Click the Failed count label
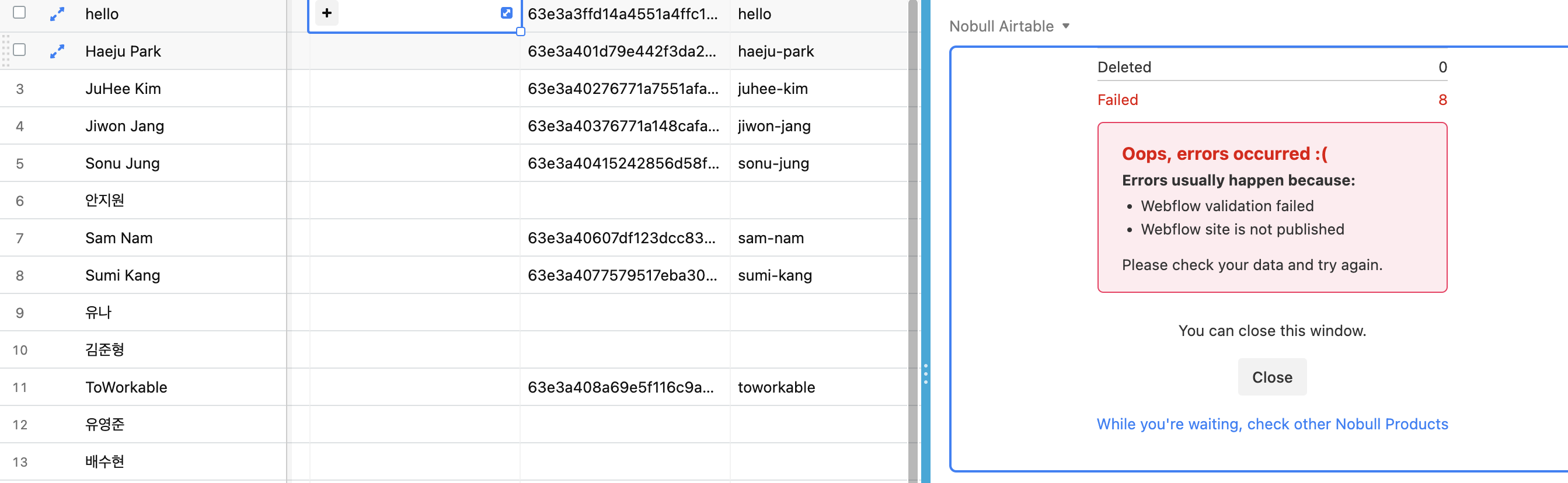The image size is (1568, 483). [x=1117, y=100]
